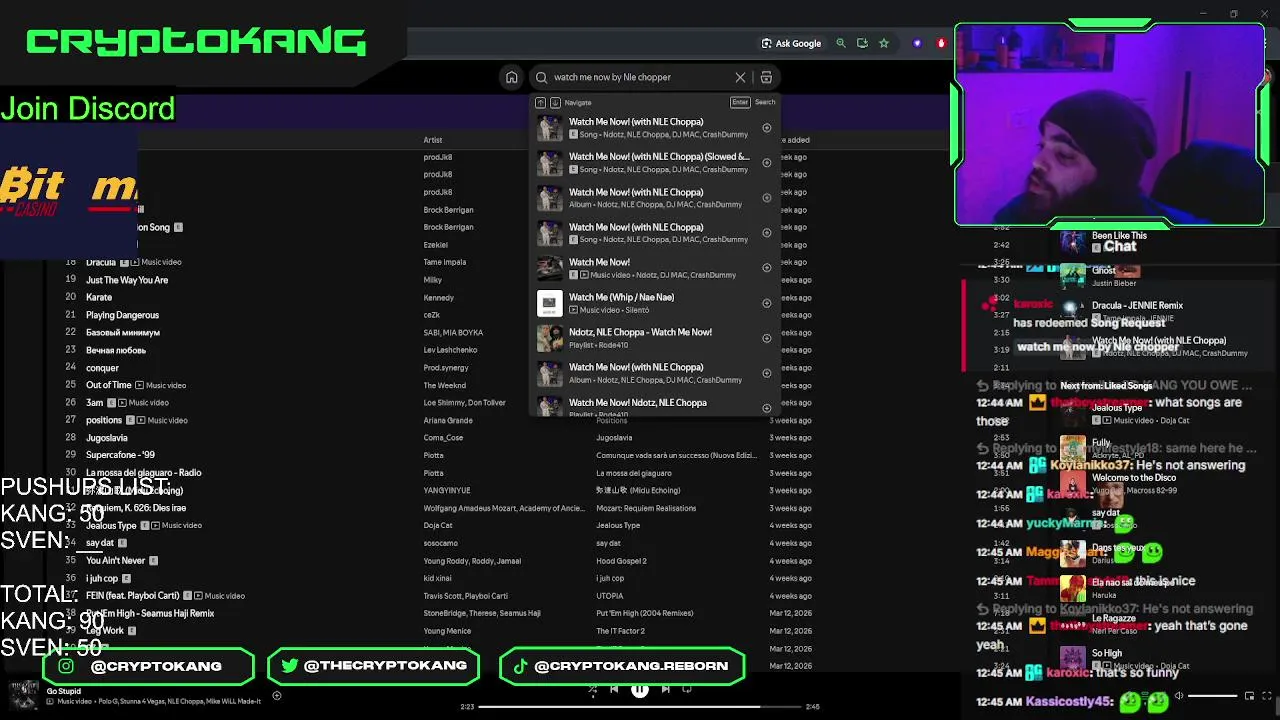Add 'Go Stupid' to Liked Songs
This screenshot has height=720, width=1280.
click(x=277, y=696)
